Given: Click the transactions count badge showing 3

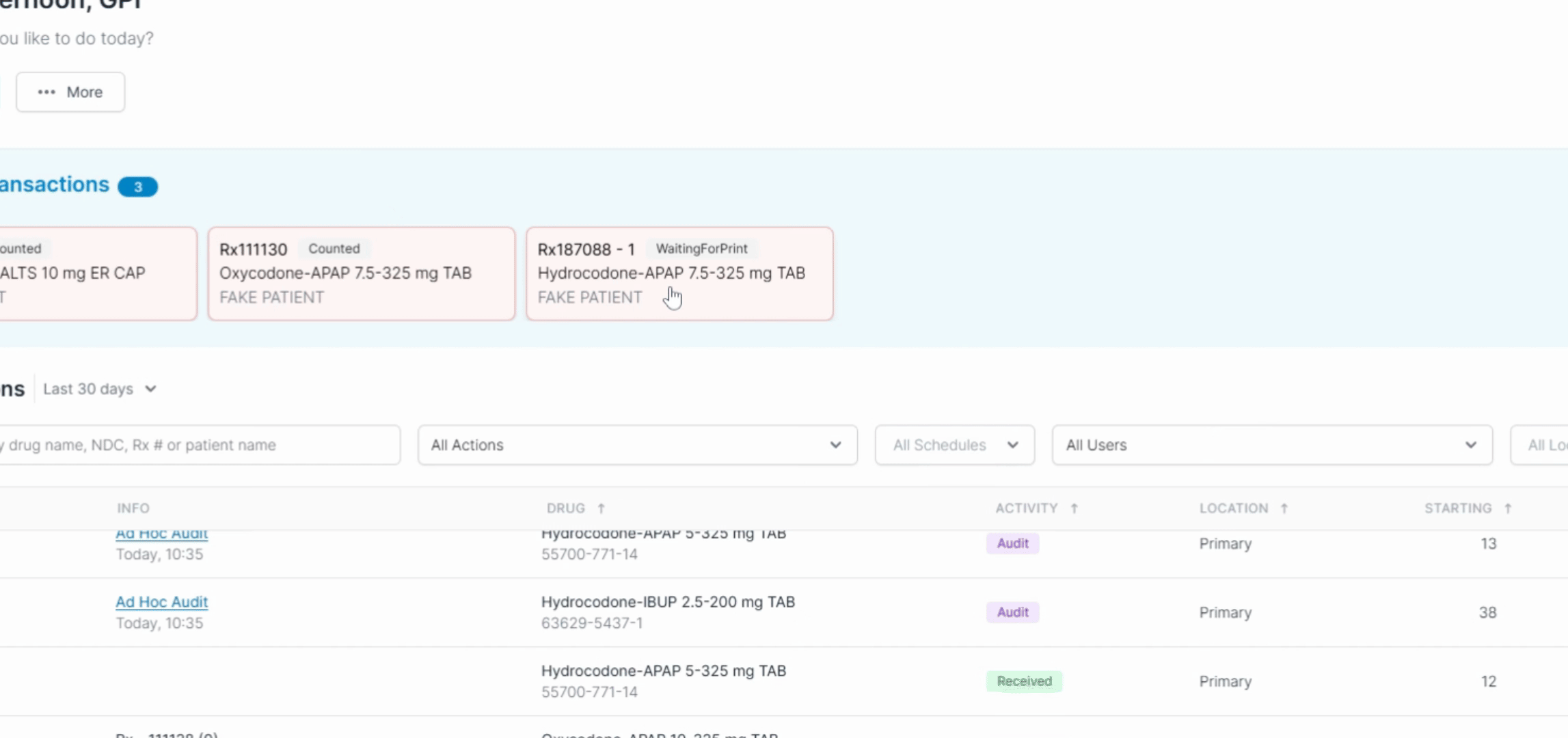Looking at the screenshot, I should point(137,187).
